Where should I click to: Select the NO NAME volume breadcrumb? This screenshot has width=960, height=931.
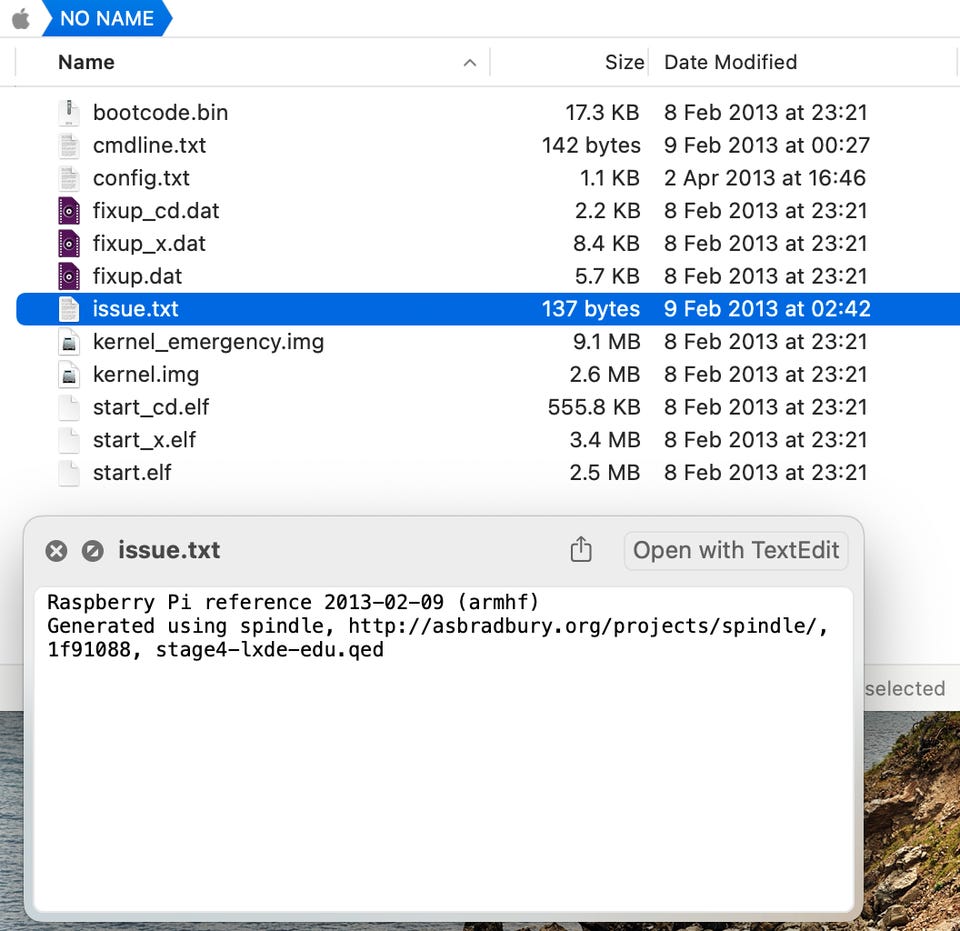coord(107,18)
